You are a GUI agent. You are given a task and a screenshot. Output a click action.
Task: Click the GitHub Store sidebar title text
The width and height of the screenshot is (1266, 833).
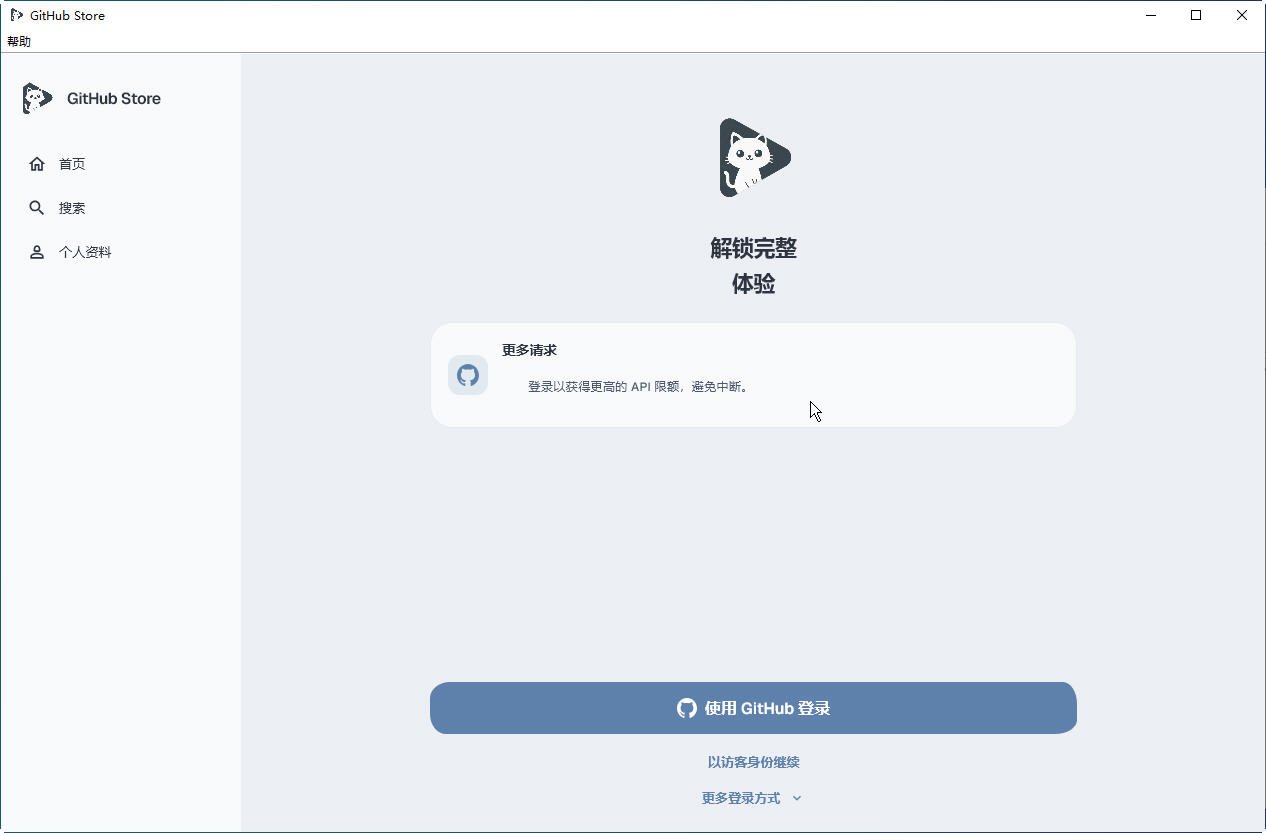(x=114, y=98)
